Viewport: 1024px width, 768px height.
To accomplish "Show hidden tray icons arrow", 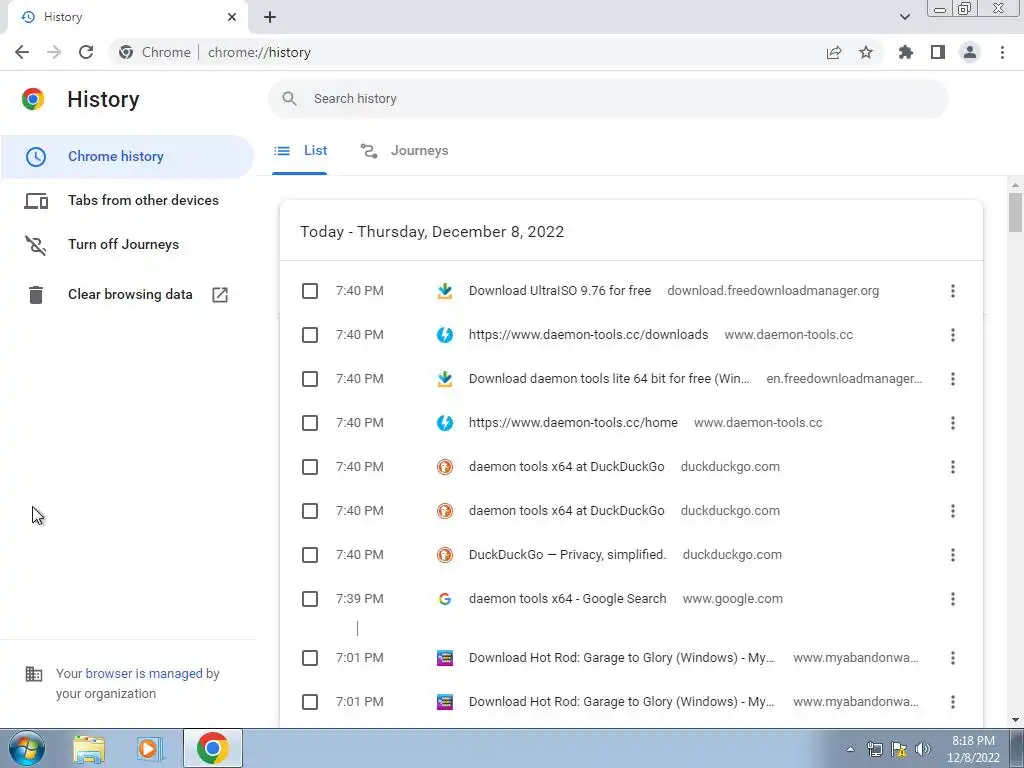I will [x=850, y=749].
